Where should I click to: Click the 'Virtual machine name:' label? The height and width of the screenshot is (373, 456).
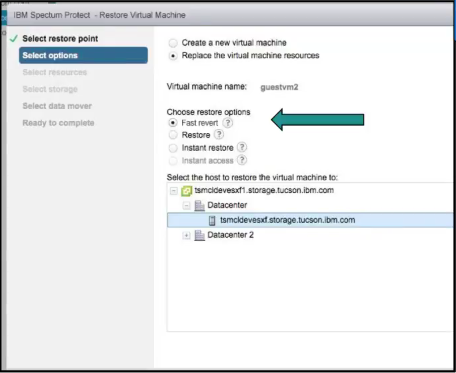(207, 87)
